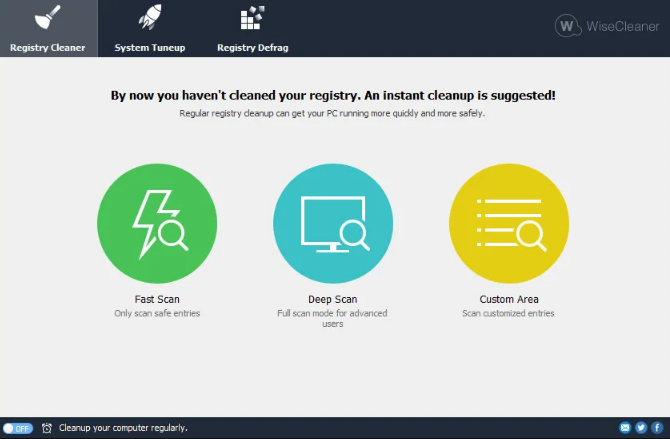
Task: Open the Facebook share icon
Action: [x=657, y=427]
